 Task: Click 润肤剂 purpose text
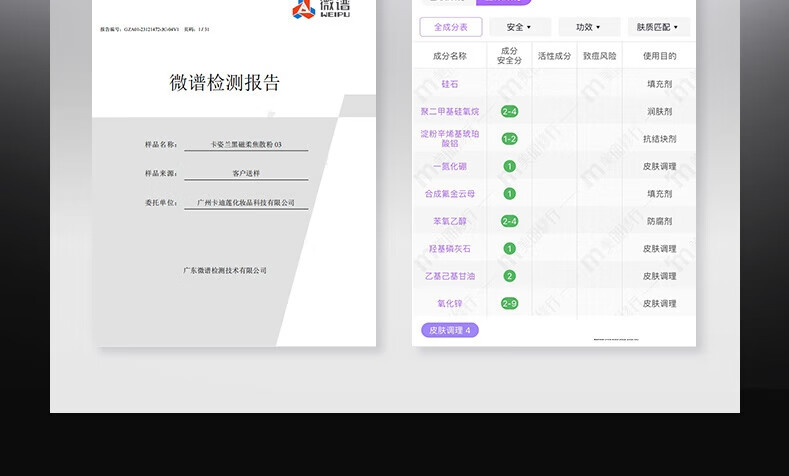(659, 112)
